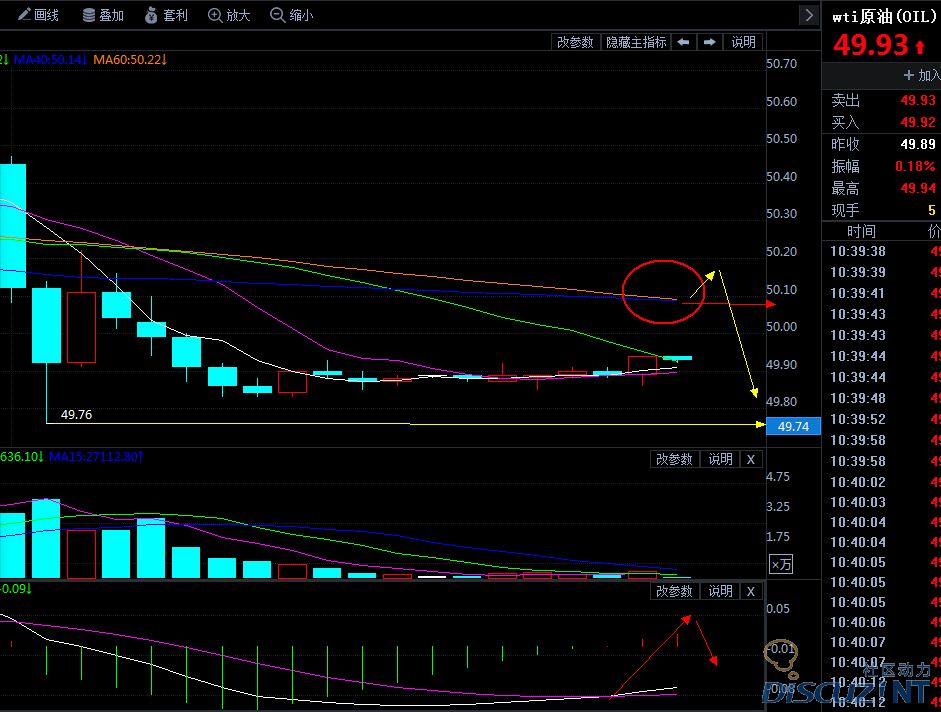Zoom in with 放大 magnifier
This screenshot has height=712, width=941.
pyautogui.click(x=229, y=15)
